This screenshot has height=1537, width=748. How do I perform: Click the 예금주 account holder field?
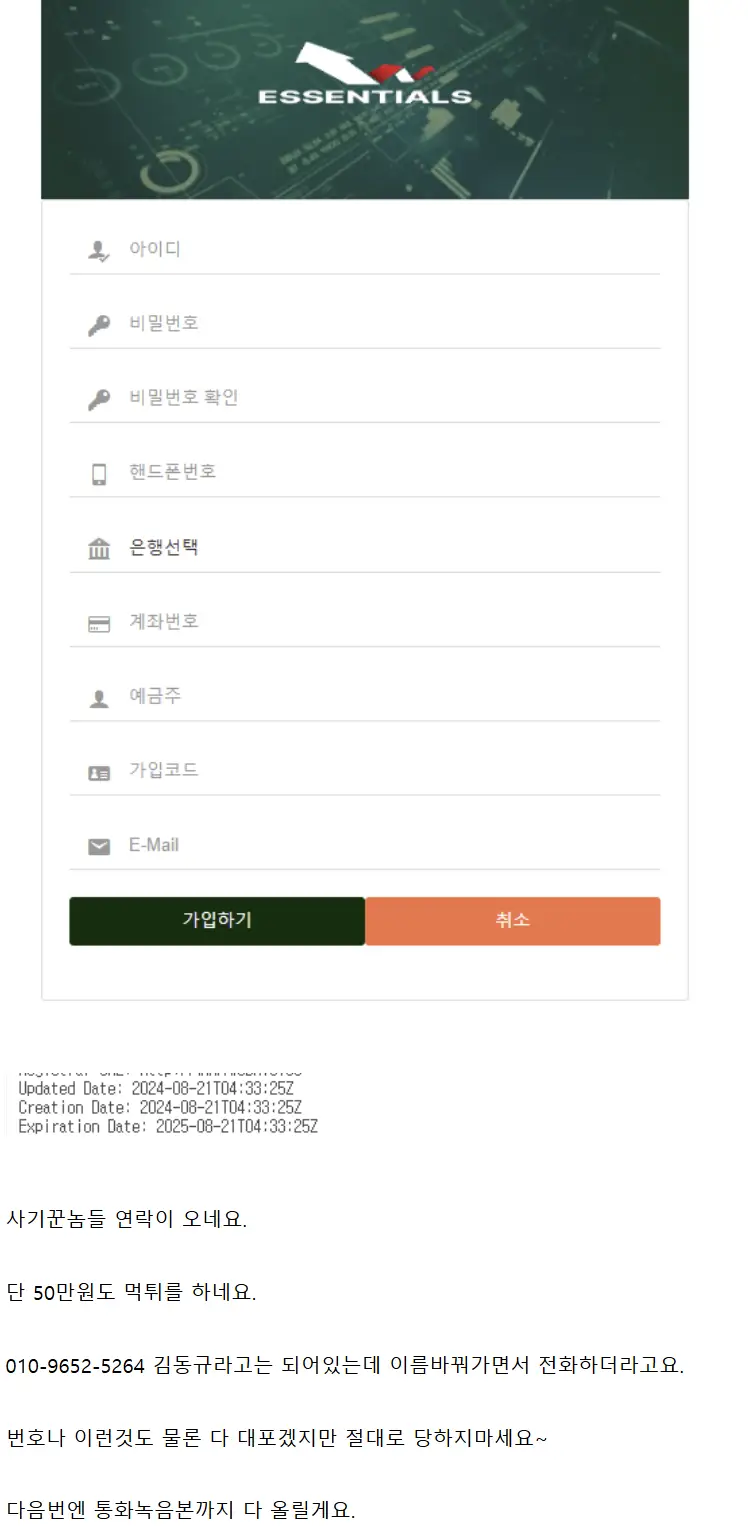pos(390,696)
